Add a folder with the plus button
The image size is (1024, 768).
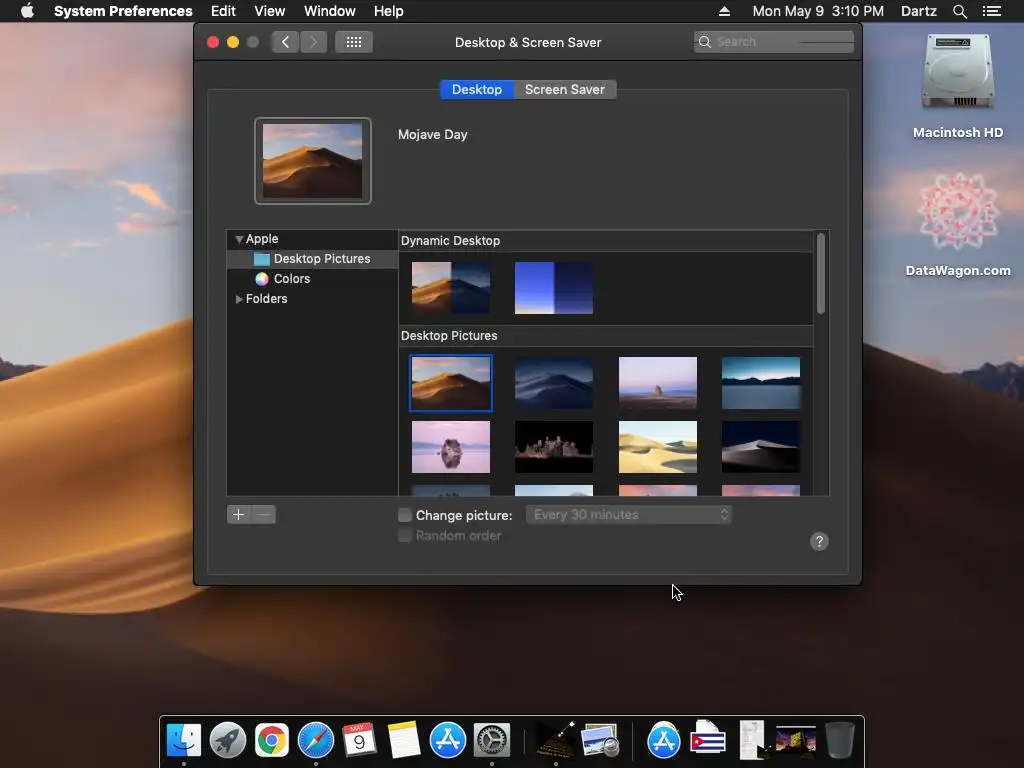point(238,515)
